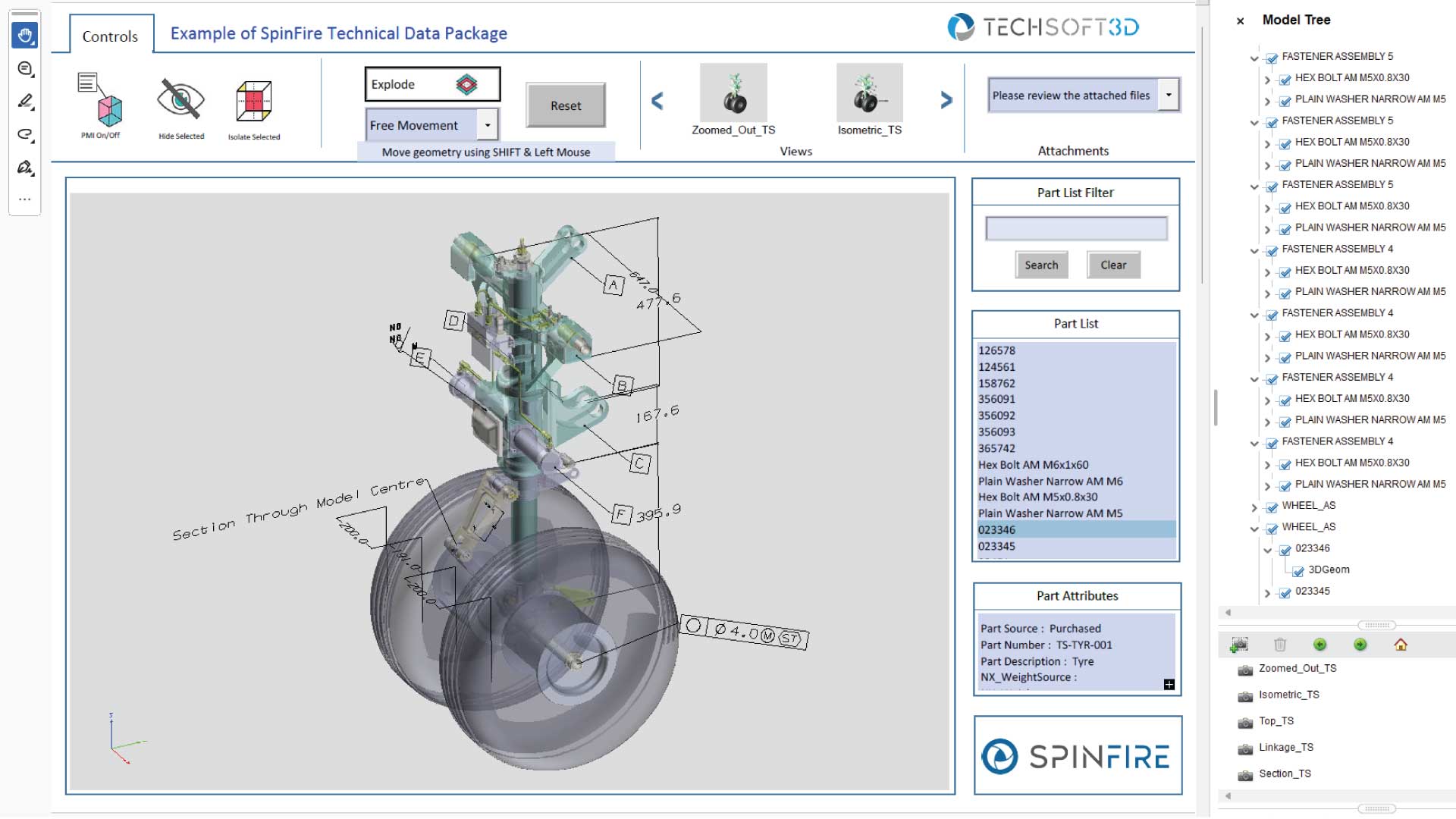Click Search in the Part List Filter
Image resolution: width=1456 pixels, height=819 pixels.
pyautogui.click(x=1040, y=265)
